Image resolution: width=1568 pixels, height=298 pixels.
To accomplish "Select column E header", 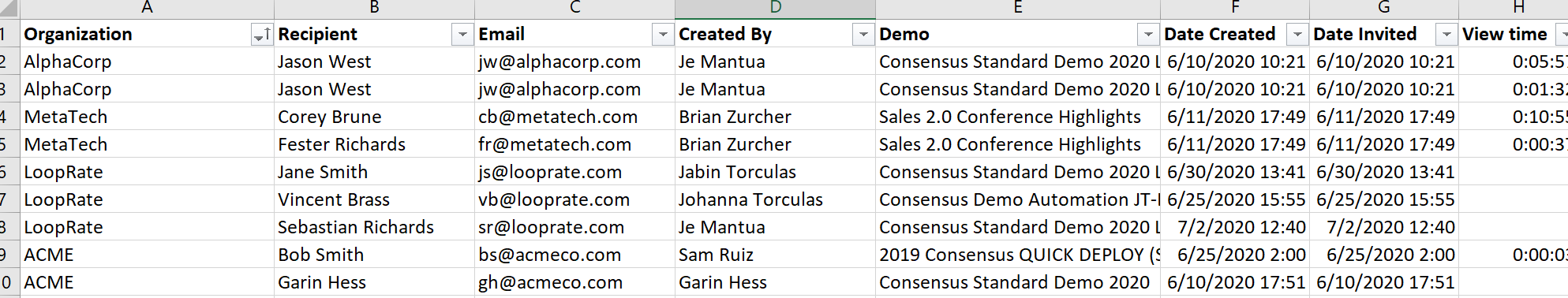I will [1018, 9].
